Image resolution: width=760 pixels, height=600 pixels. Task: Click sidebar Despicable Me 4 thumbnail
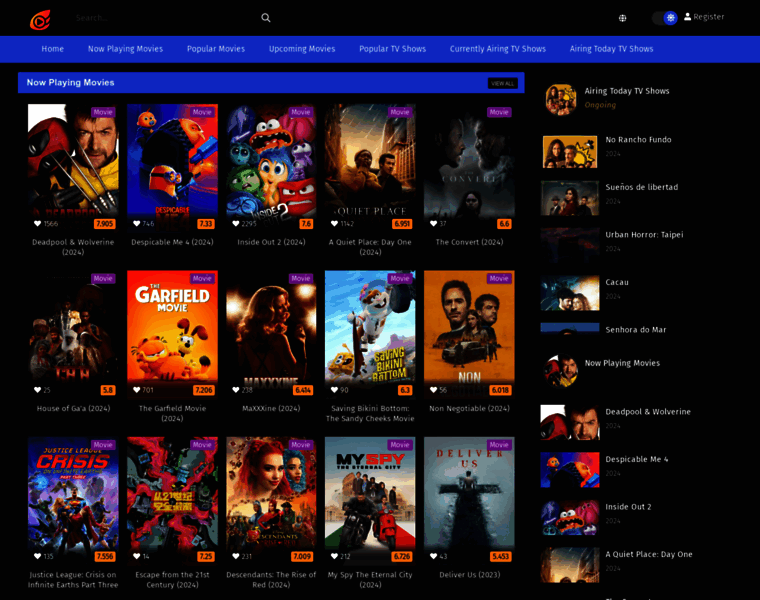point(570,470)
